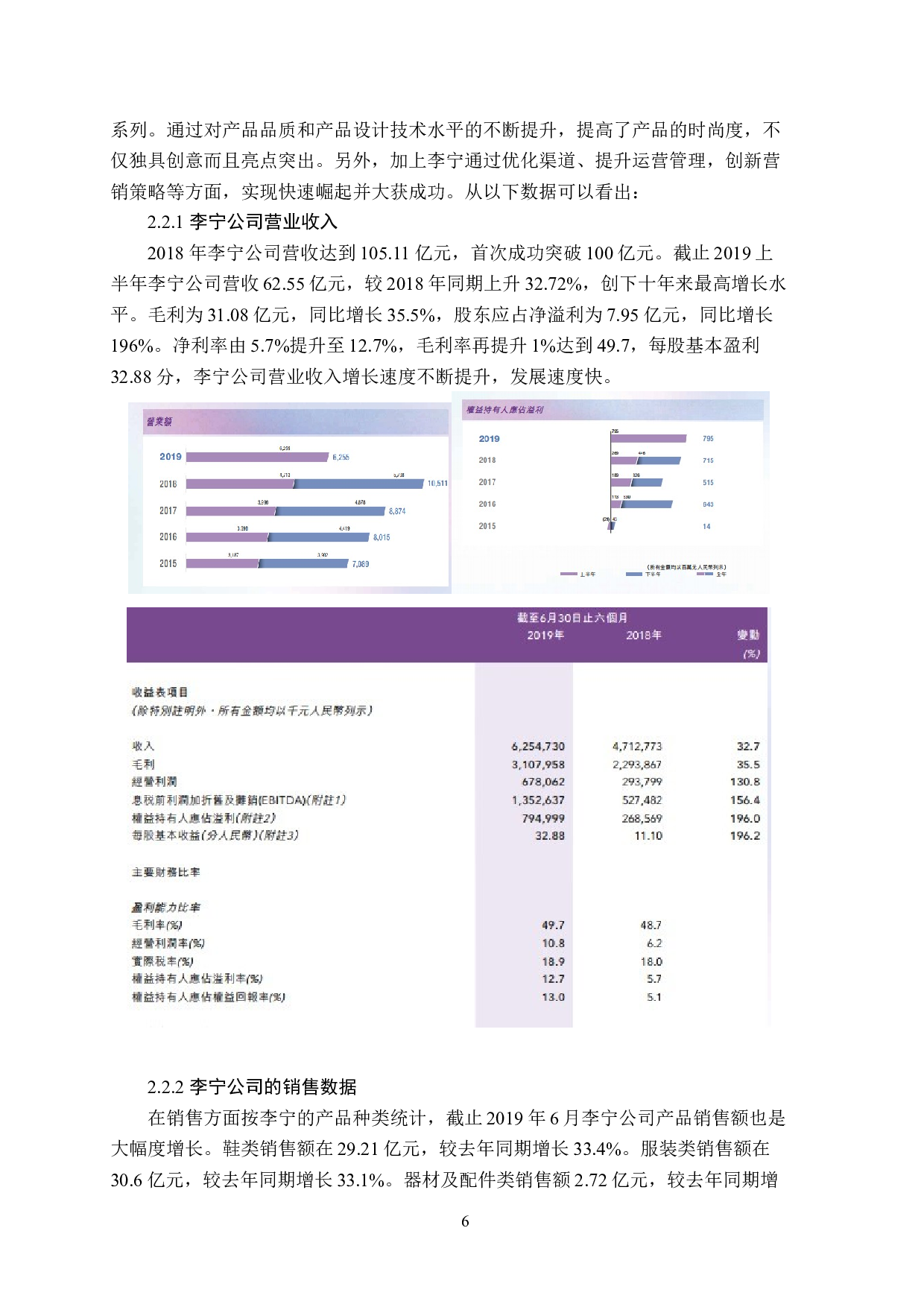Click the 2018 return on equity value 5.1
This screenshot has width=924, height=1307.
click(x=654, y=997)
